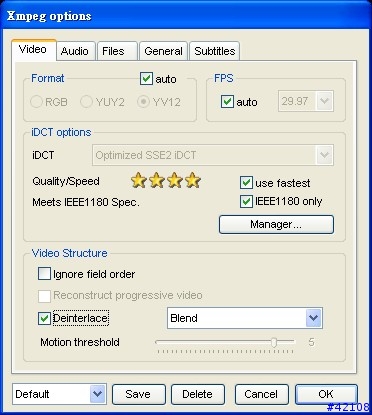Confirm settings with OK
Image resolution: width=372 pixels, height=415 pixels.
(x=326, y=394)
